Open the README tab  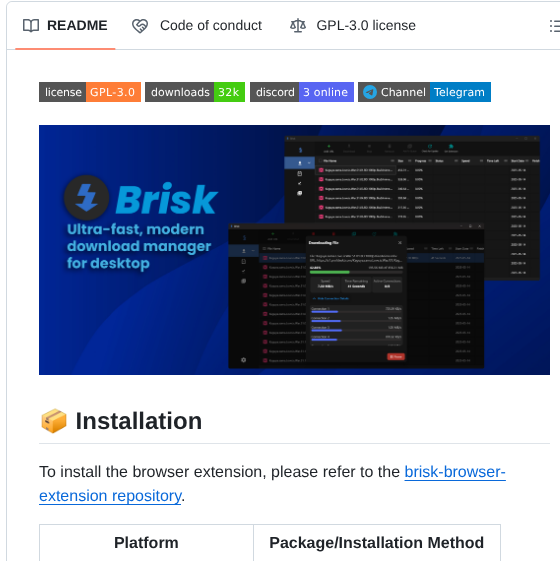(x=65, y=26)
